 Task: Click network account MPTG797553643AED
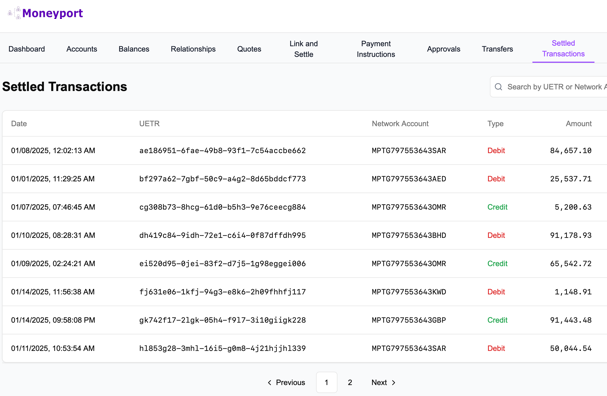coord(409,179)
